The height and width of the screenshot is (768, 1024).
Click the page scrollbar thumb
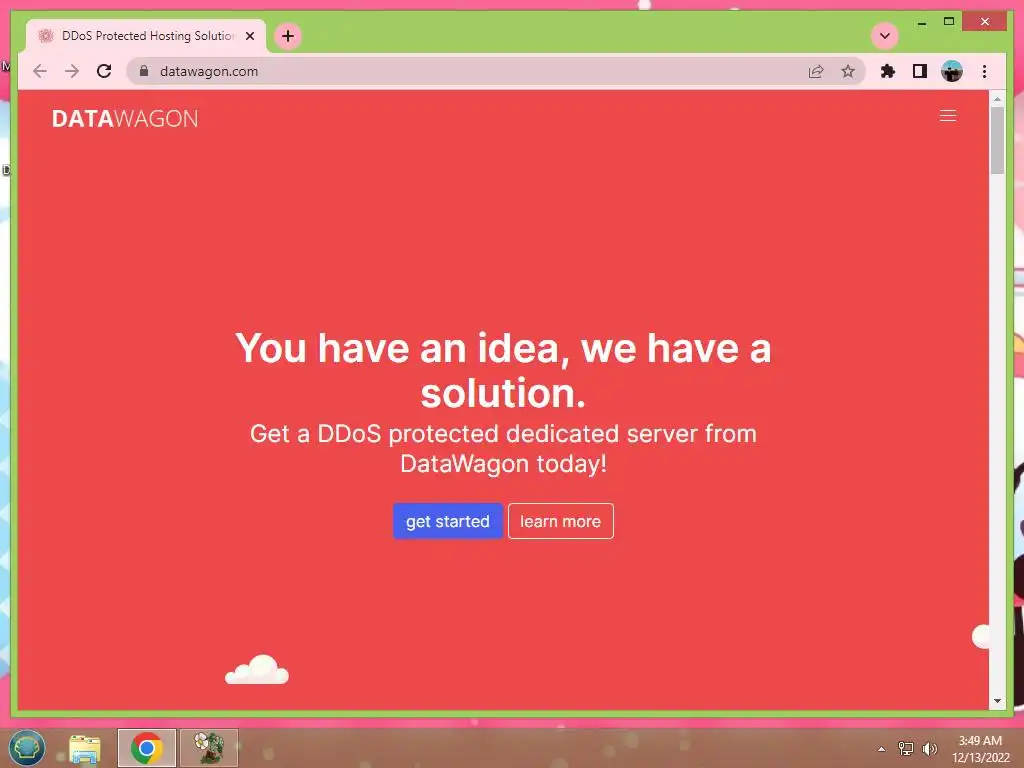point(997,140)
